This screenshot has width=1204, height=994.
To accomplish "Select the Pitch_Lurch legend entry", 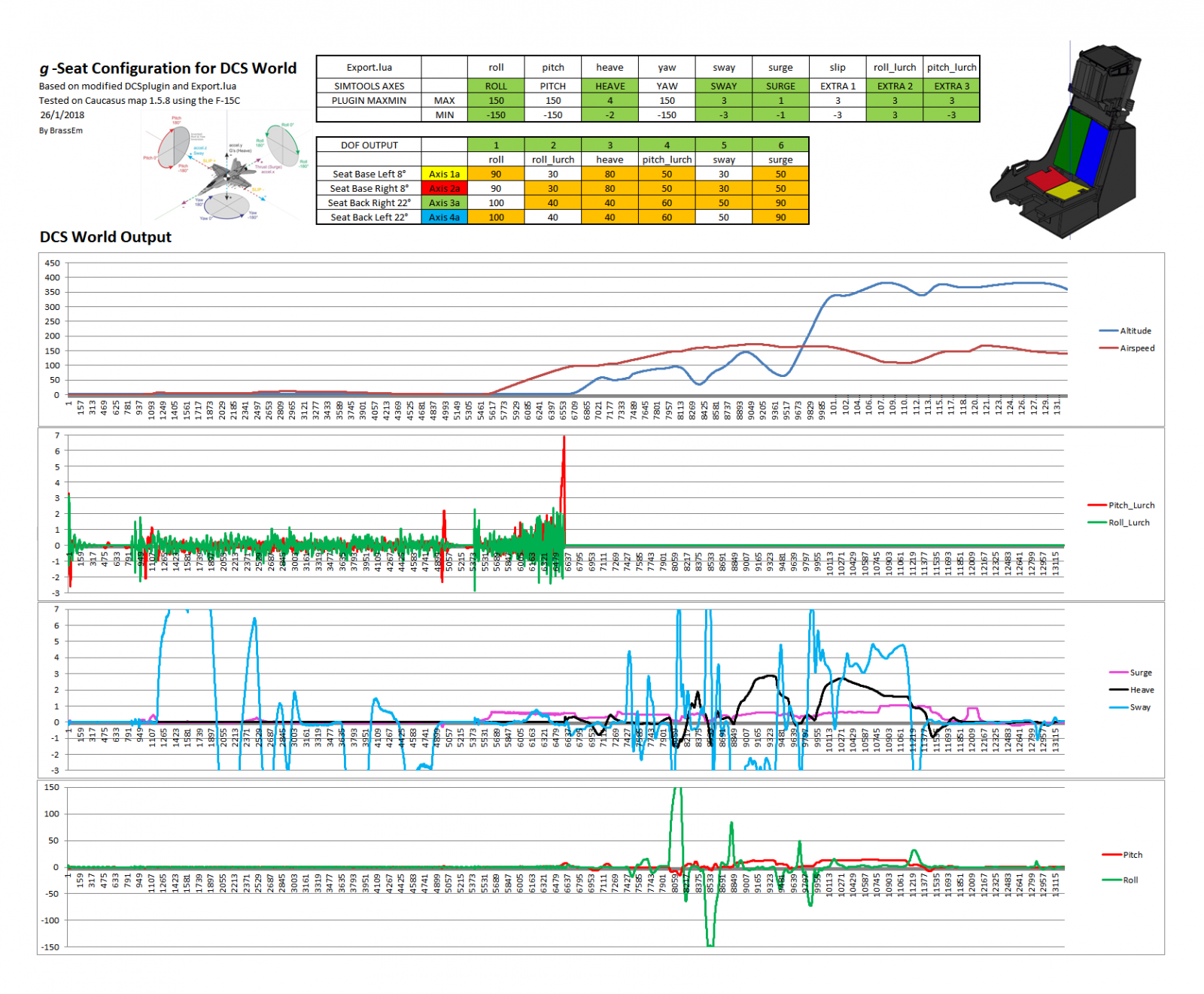I will click(1121, 506).
